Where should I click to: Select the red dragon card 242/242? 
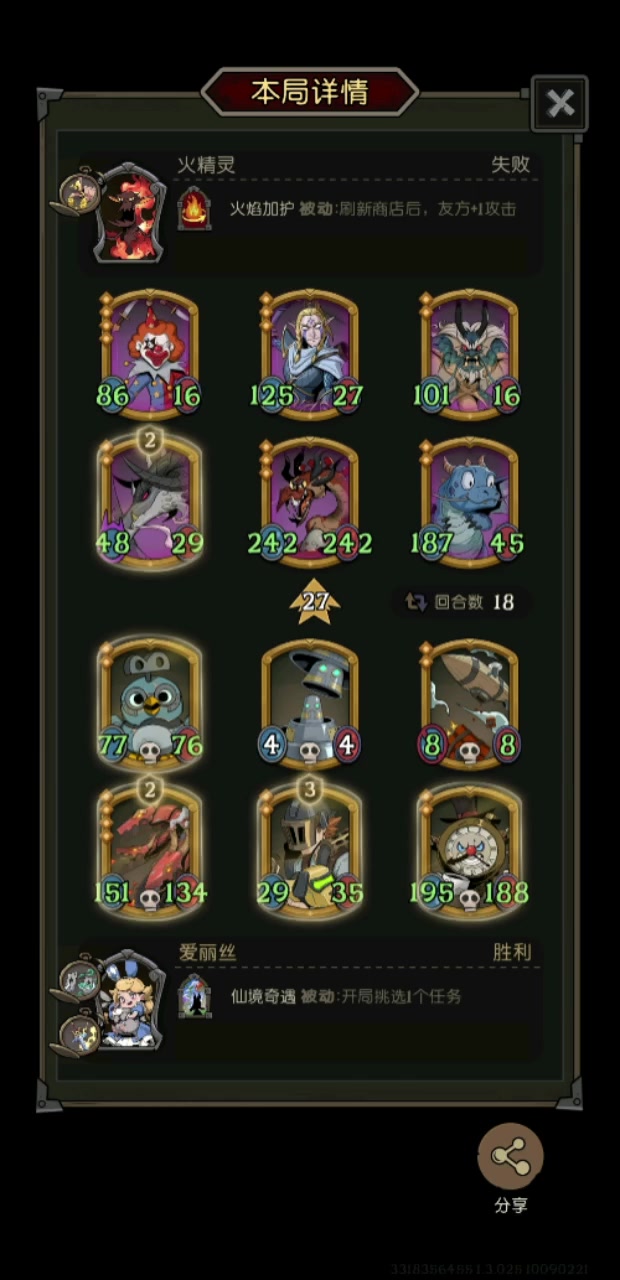coord(310,502)
